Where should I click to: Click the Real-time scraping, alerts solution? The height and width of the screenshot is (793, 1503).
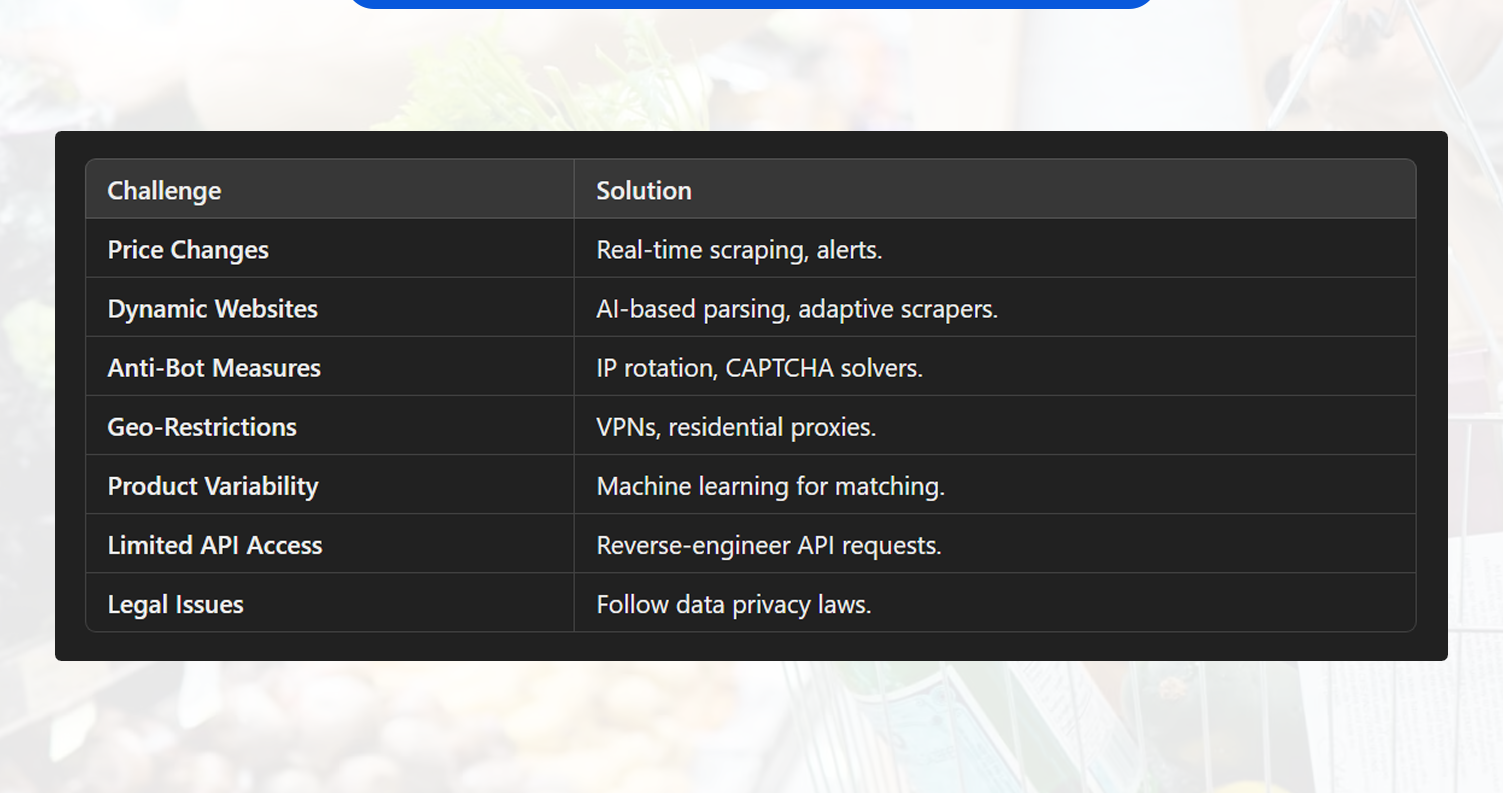coord(739,249)
